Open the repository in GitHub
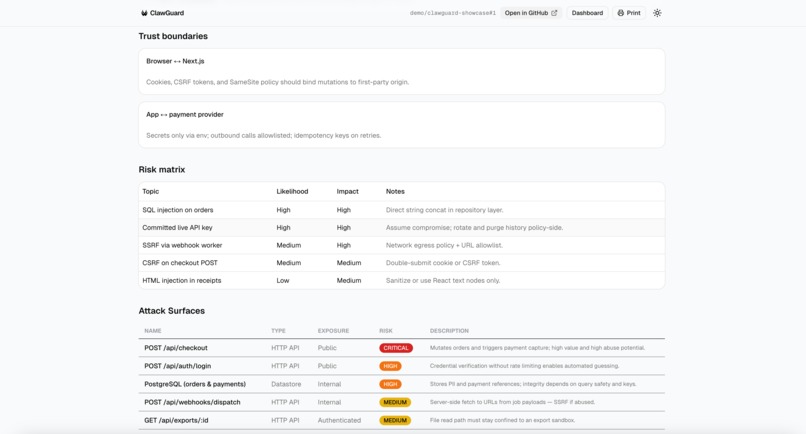The image size is (806, 434). coord(530,13)
